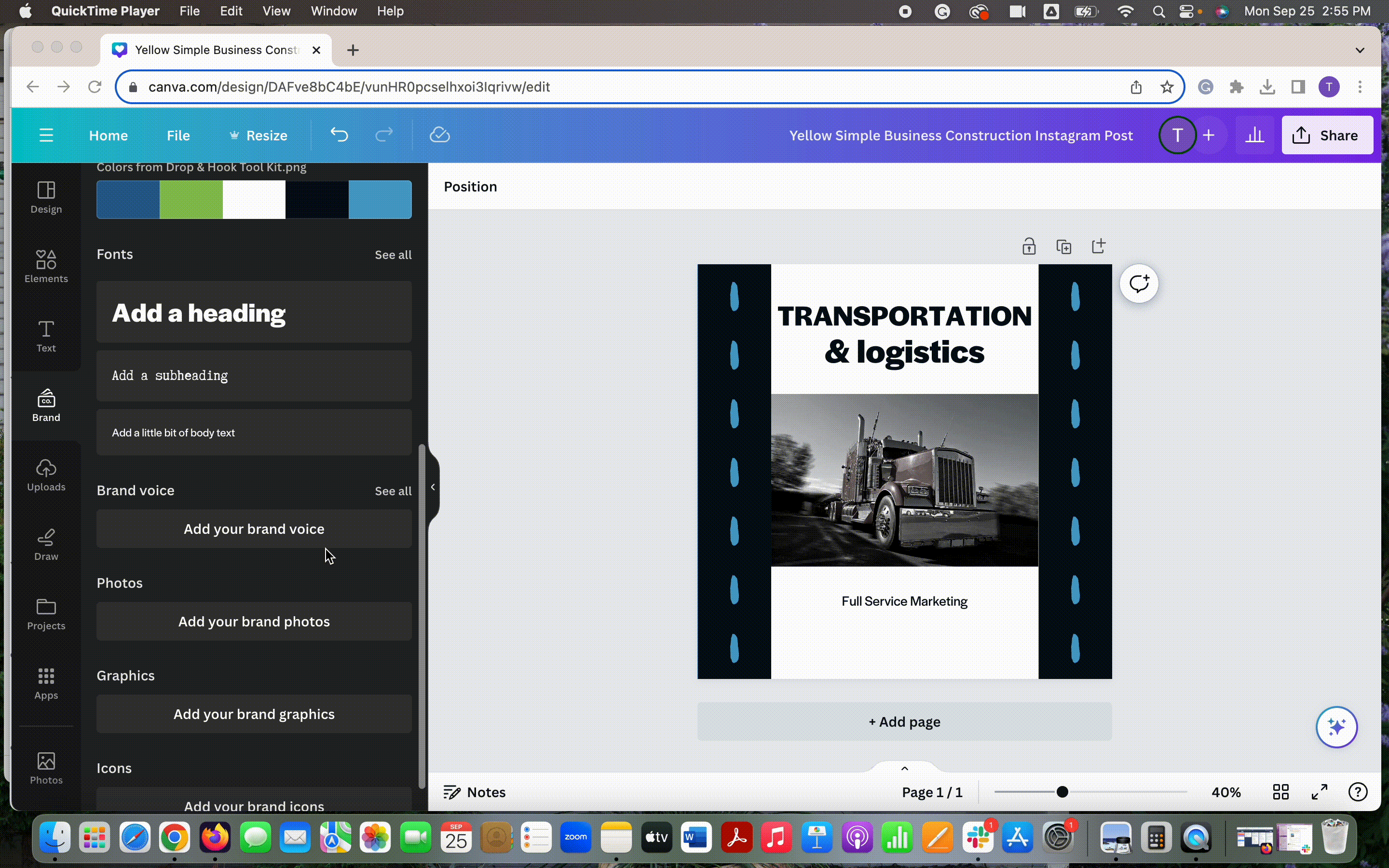Collapse the side panel with the arrow

coord(433,487)
